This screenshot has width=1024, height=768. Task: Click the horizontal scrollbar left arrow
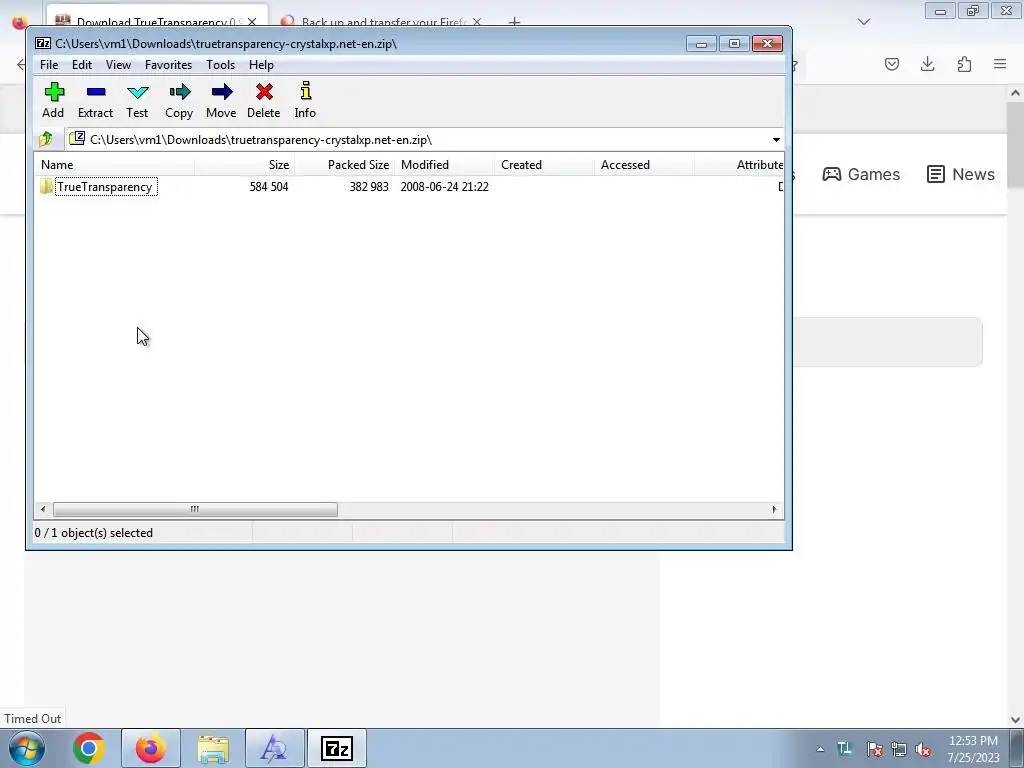pos(43,509)
